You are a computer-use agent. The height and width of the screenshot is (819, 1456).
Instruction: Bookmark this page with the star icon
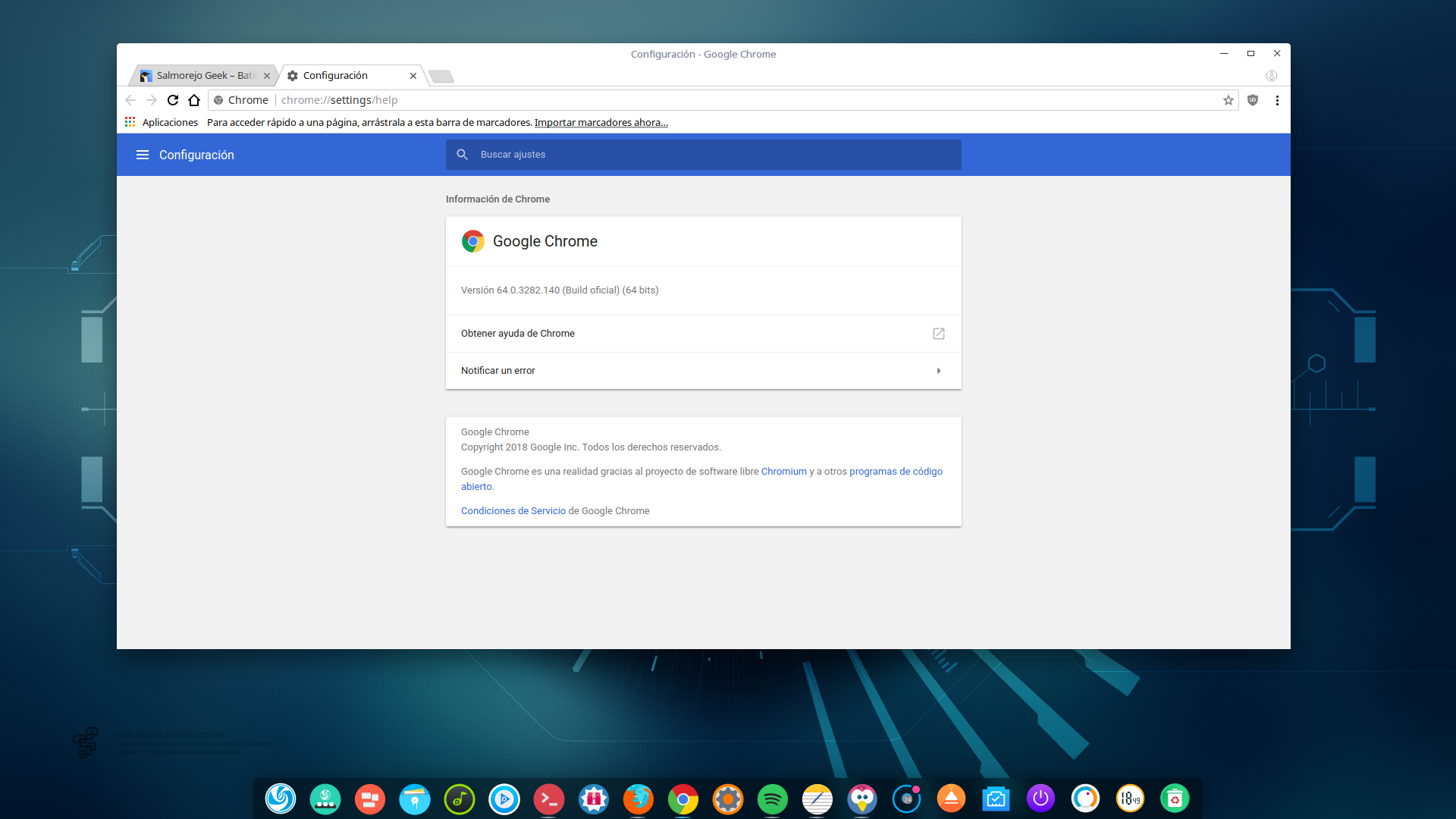pyautogui.click(x=1228, y=100)
